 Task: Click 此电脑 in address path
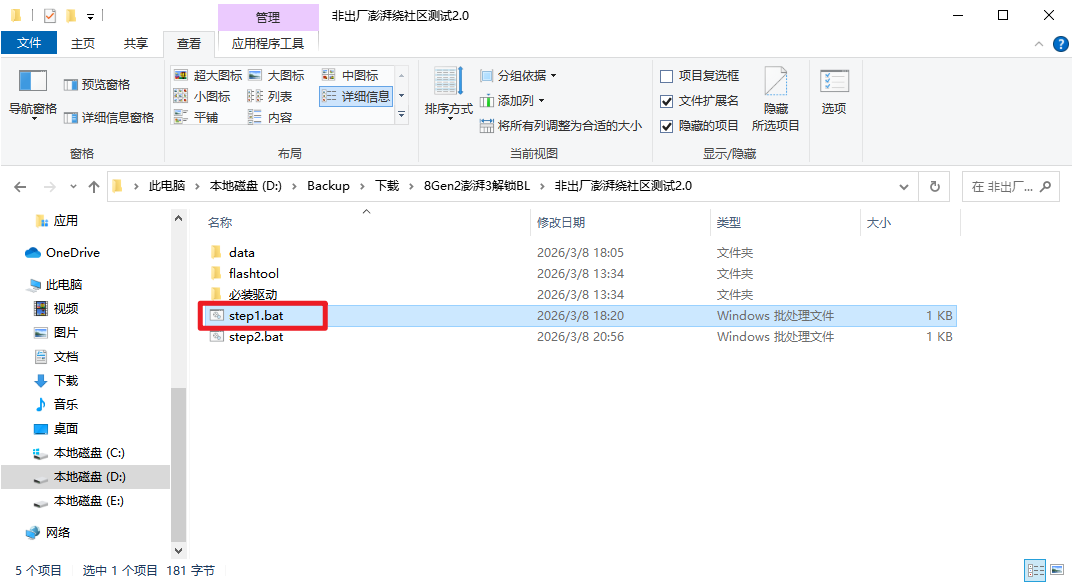pyautogui.click(x=167, y=186)
